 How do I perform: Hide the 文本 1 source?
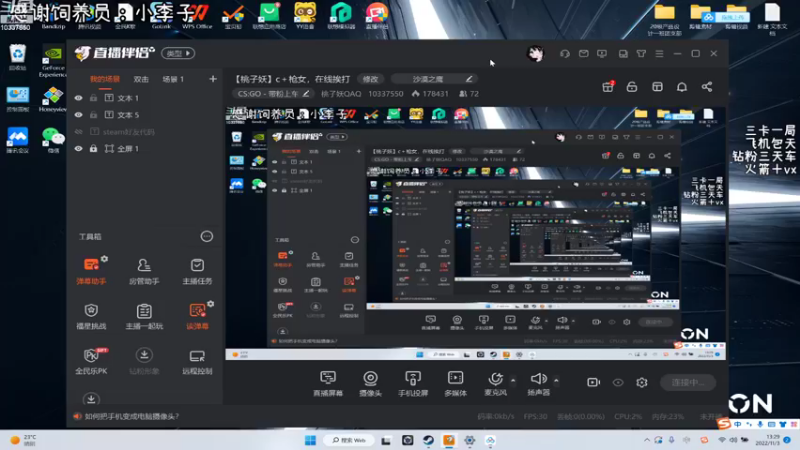click(79, 98)
